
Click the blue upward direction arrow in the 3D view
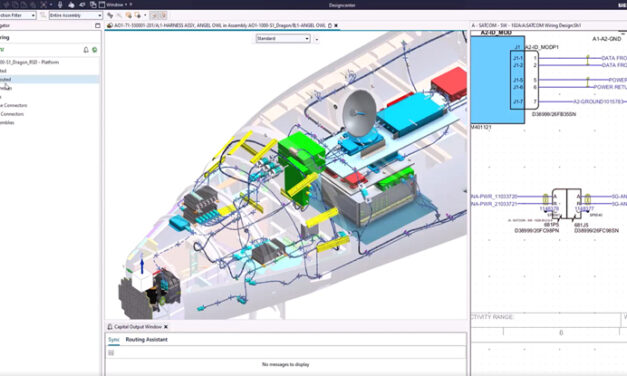(x=142, y=265)
